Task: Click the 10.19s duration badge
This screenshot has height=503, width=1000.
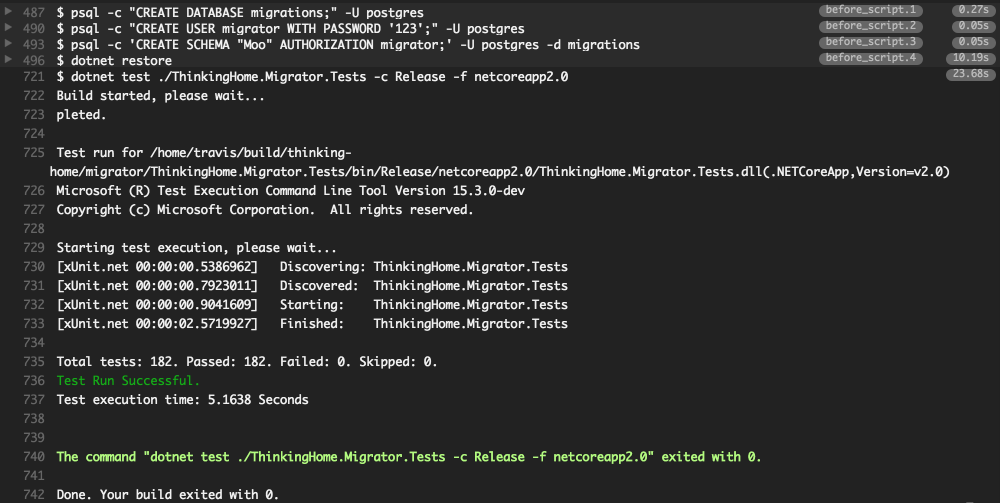Action: coord(968,59)
